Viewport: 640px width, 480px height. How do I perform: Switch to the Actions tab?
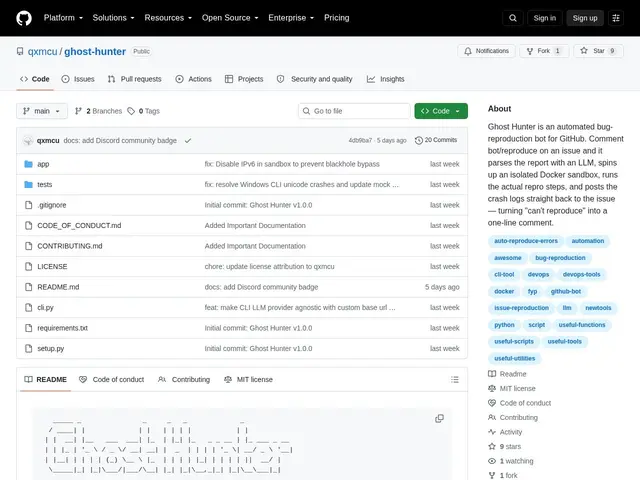[x=193, y=79]
